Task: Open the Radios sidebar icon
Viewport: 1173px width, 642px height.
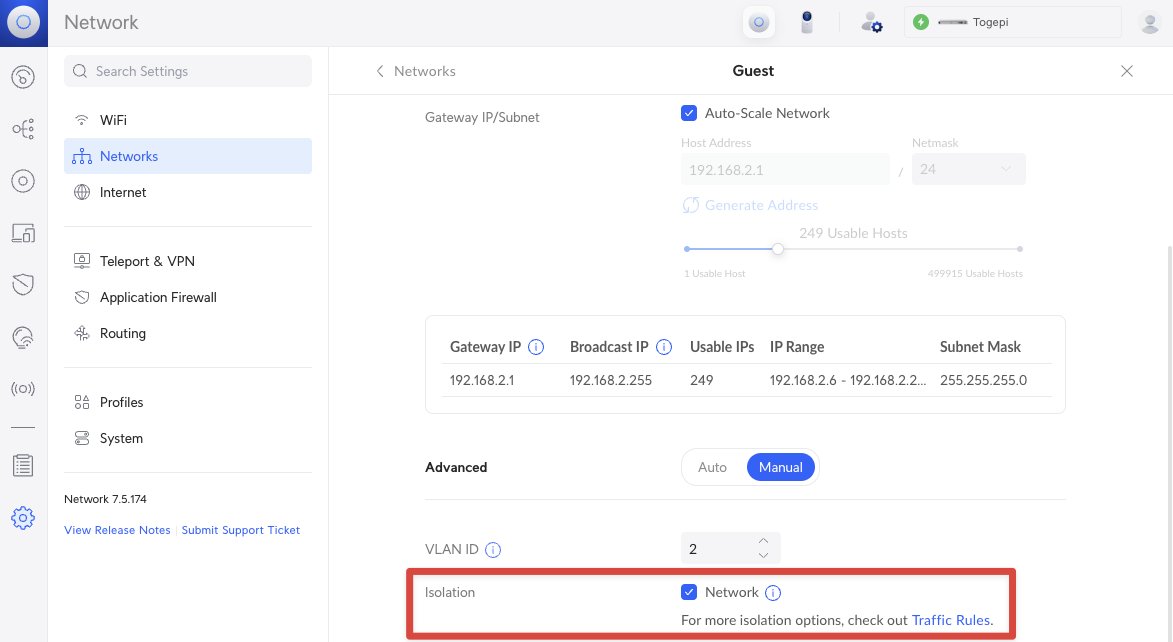Action: pyautogui.click(x=23, y=388)
